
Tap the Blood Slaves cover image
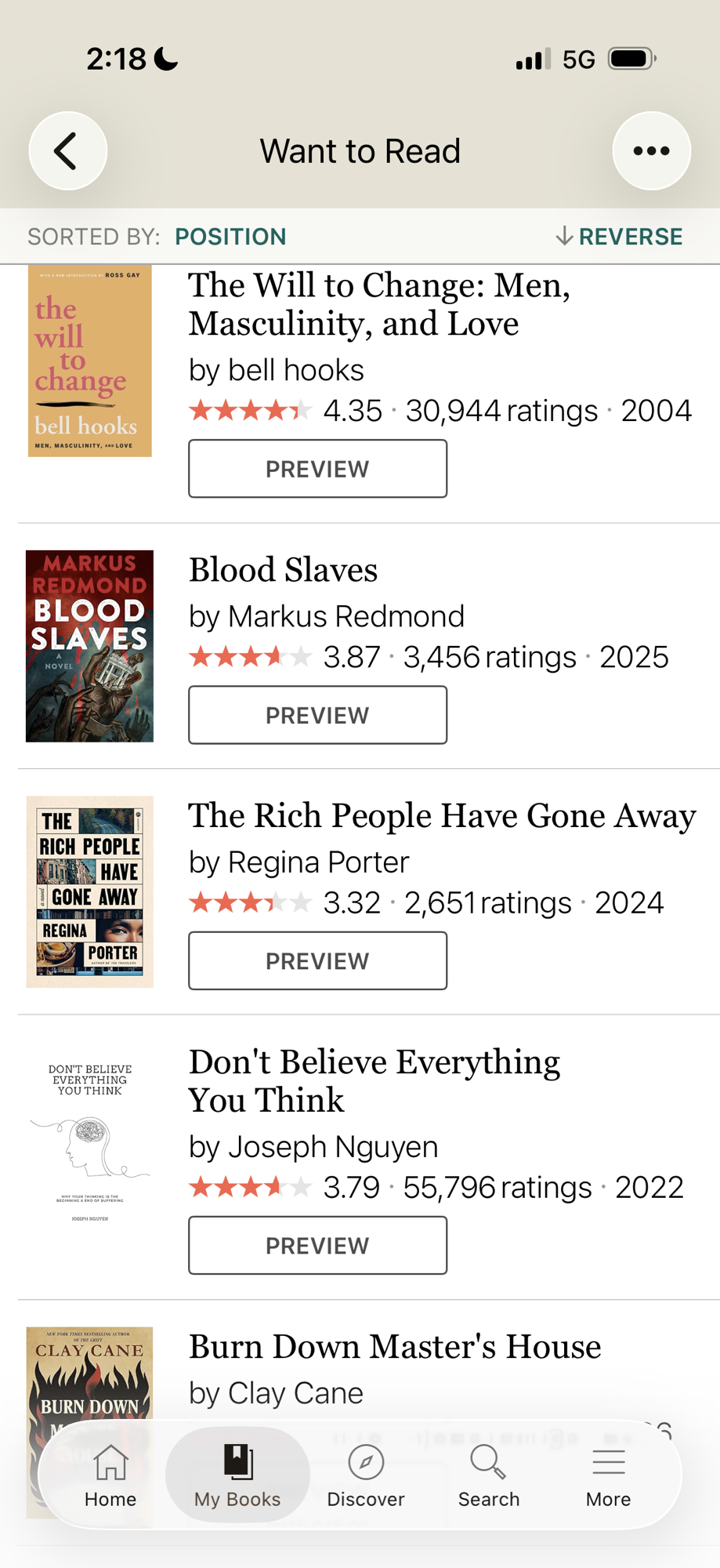(89, 646)
